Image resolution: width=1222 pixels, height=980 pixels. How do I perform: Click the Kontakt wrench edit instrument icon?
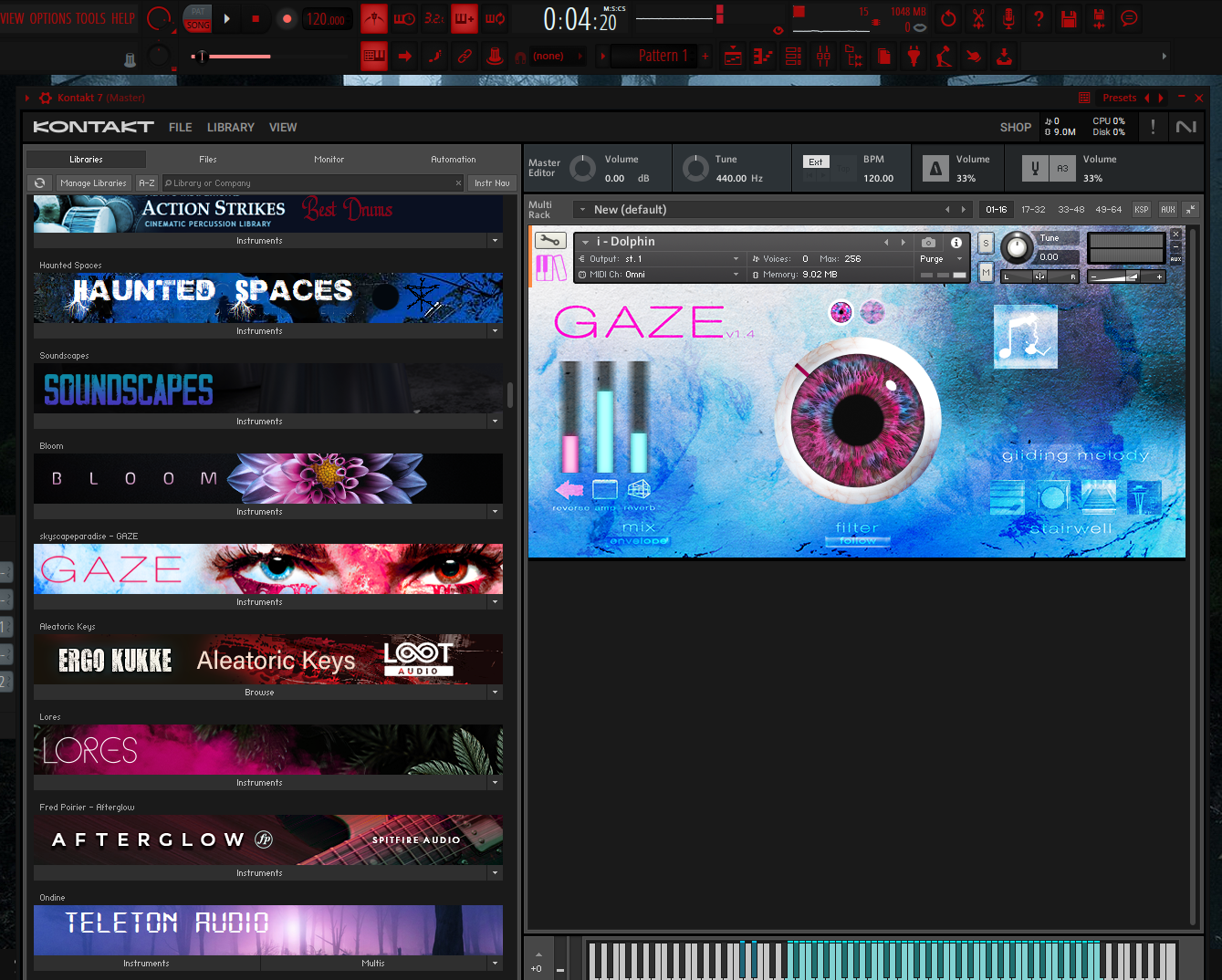tap(549, 241)
